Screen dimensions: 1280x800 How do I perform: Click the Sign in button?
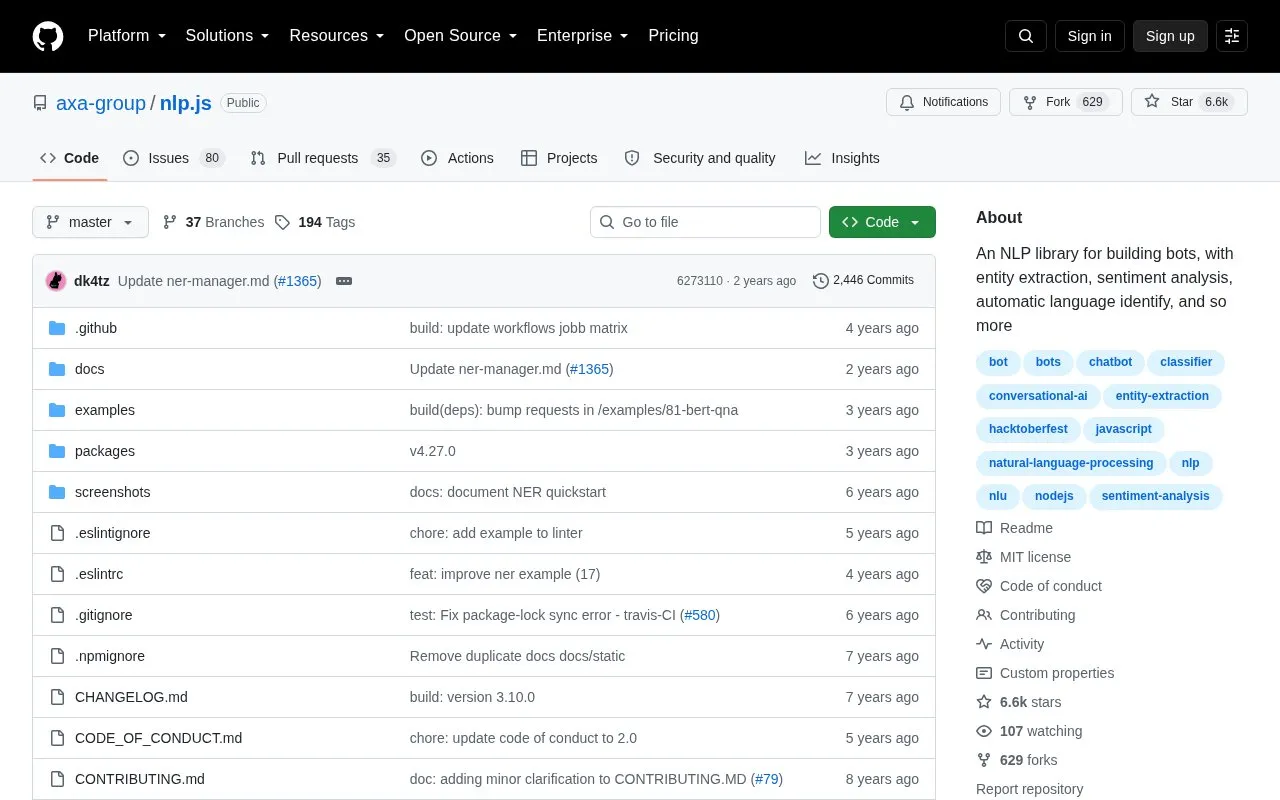(x=1089, y=36)
